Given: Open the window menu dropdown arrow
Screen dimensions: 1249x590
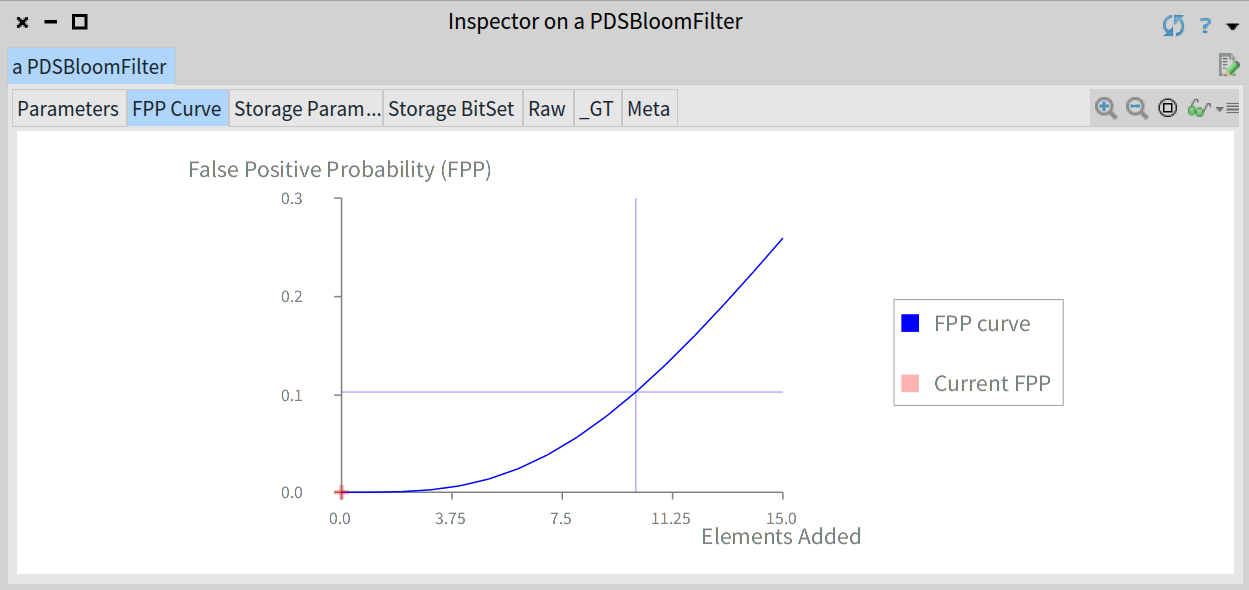Looking at the screenshot, I should [1232, 27].
